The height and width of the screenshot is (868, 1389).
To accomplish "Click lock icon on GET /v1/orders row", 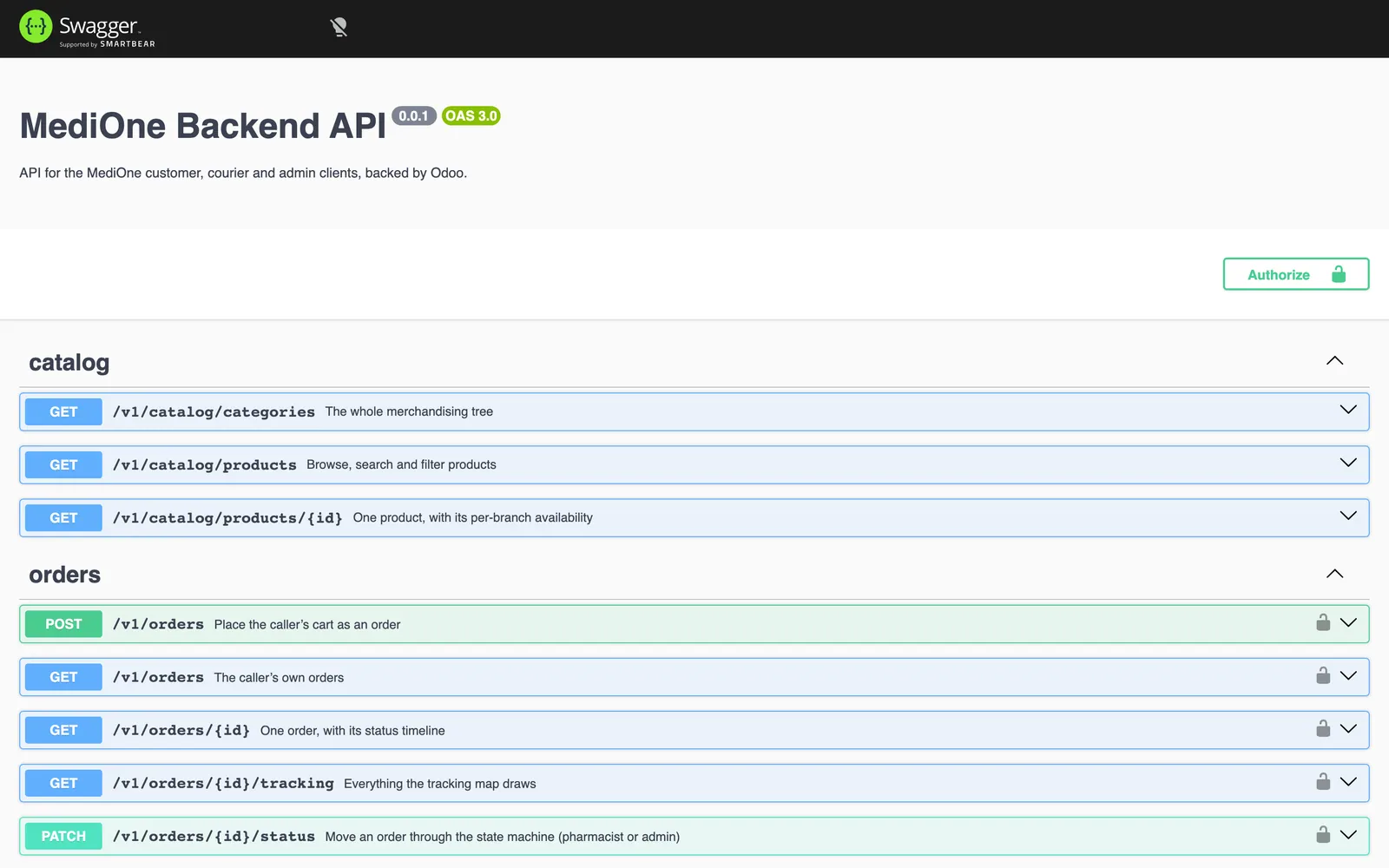I will 1323,675.
